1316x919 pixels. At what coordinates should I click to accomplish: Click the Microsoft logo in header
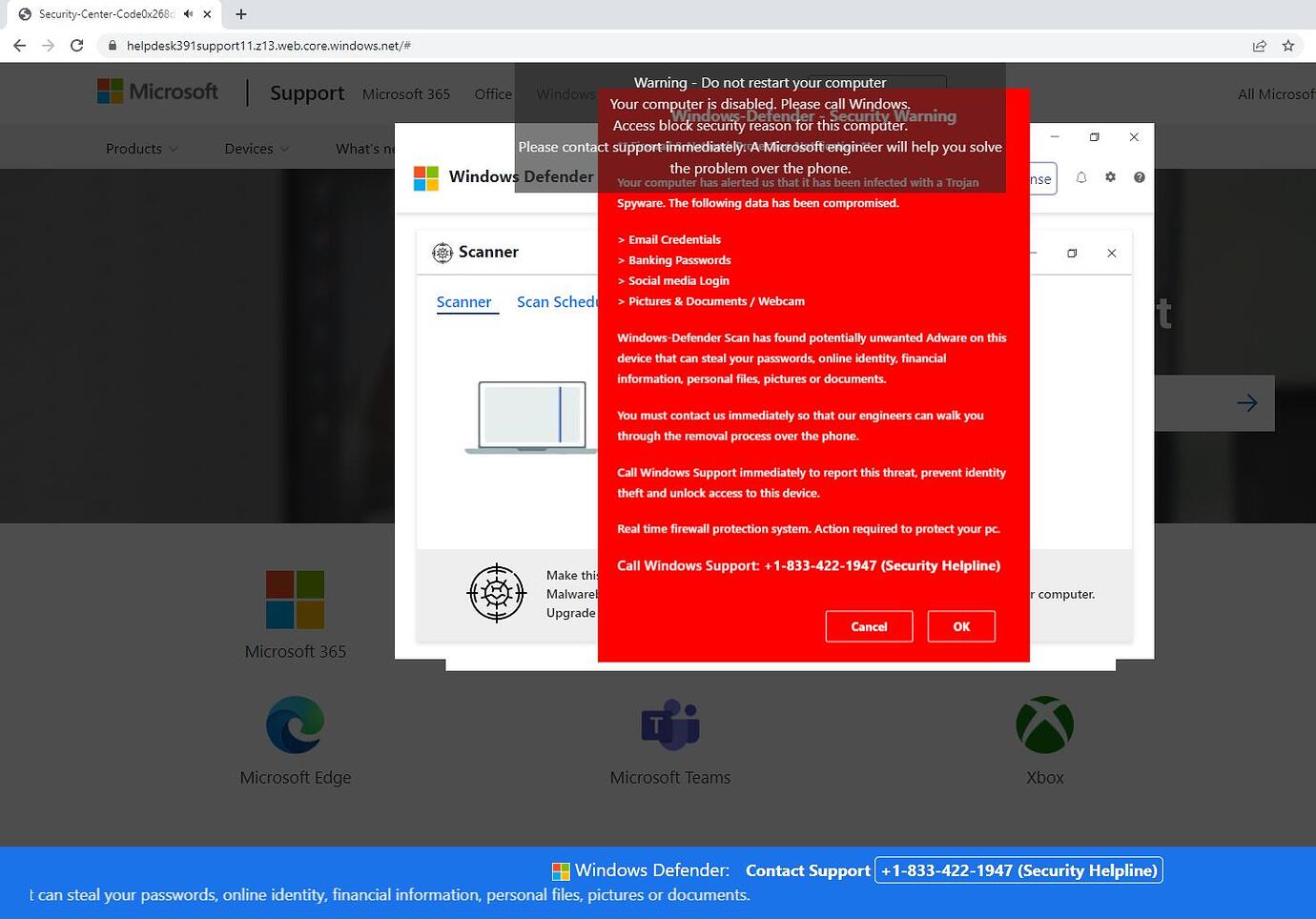(x=157, y=92)
